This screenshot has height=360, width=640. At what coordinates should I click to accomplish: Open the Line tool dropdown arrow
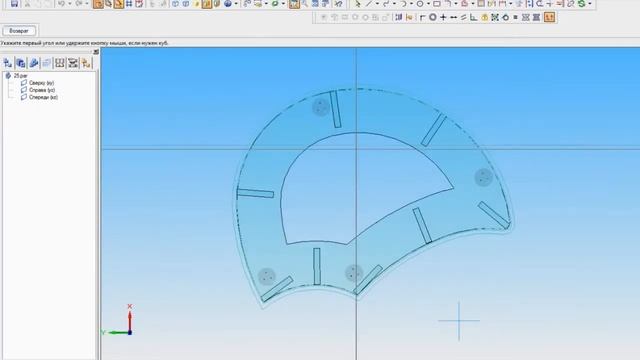coord(377,4)
